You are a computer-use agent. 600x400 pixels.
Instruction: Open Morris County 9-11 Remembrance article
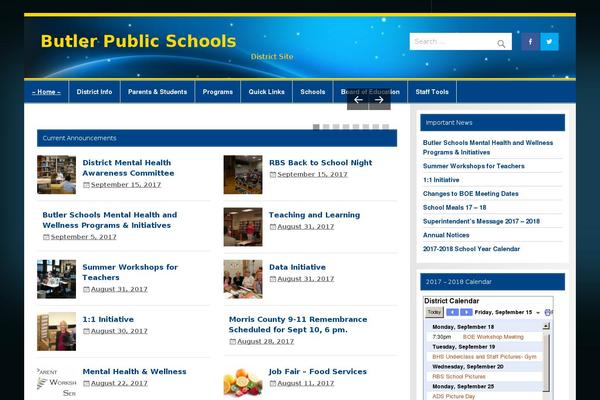coord(298,324)
